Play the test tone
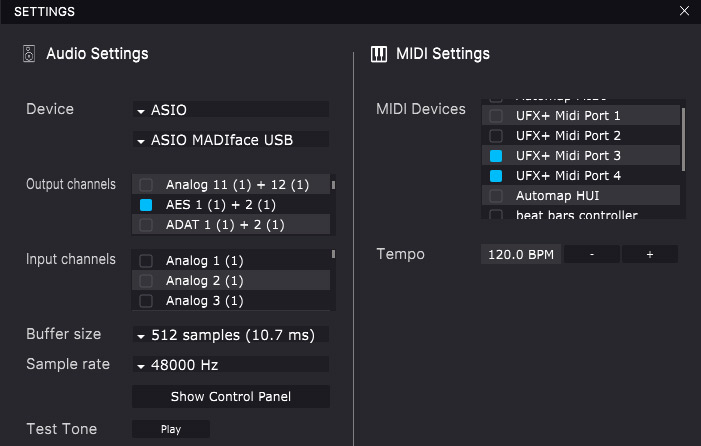This screenshot has height=446, width=701. 171,429
